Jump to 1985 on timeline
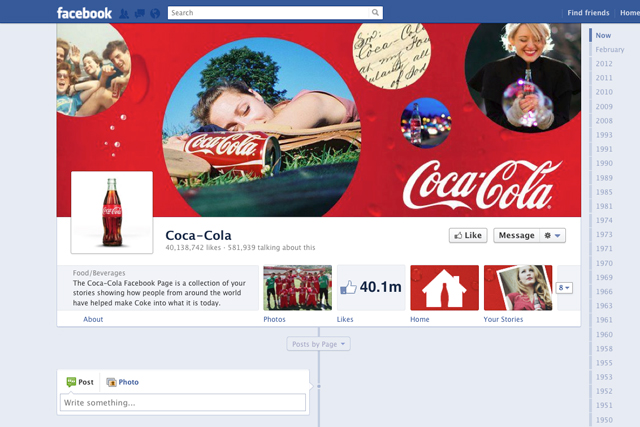Viewport: 640px width, 427px height. point(604,192)
